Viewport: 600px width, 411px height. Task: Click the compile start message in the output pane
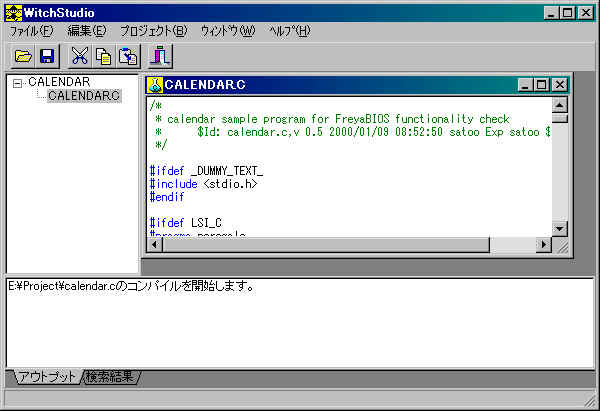(131, 286)
